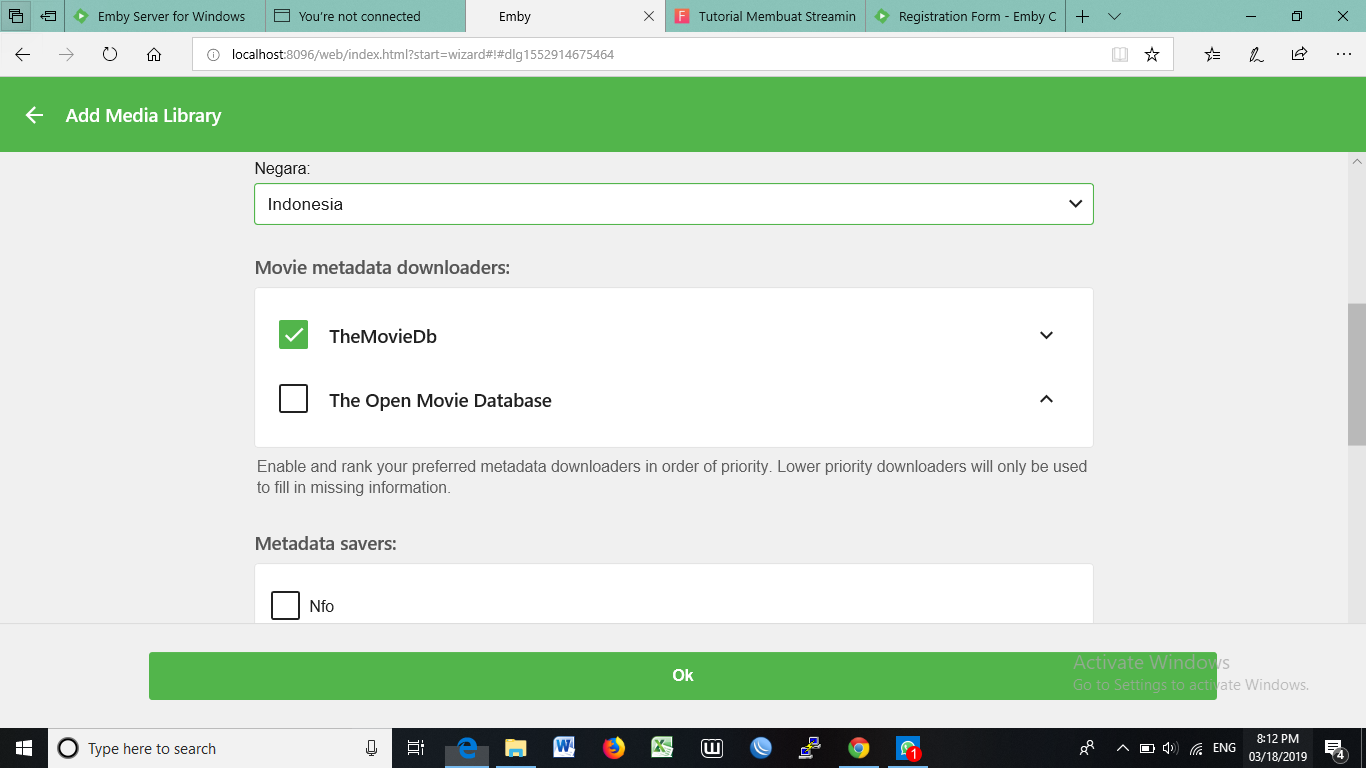Open Microsoft Word from taskbar

(x=564, y=748)
